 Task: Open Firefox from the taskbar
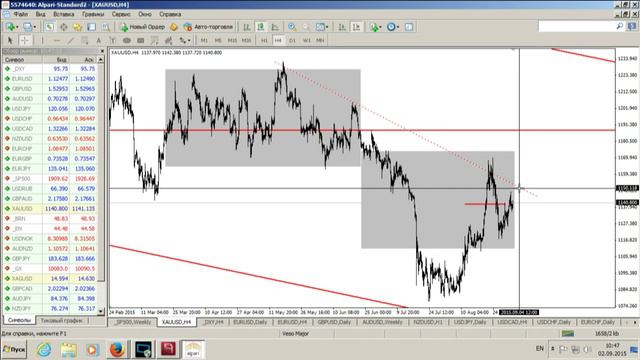[x=117, y=349]
